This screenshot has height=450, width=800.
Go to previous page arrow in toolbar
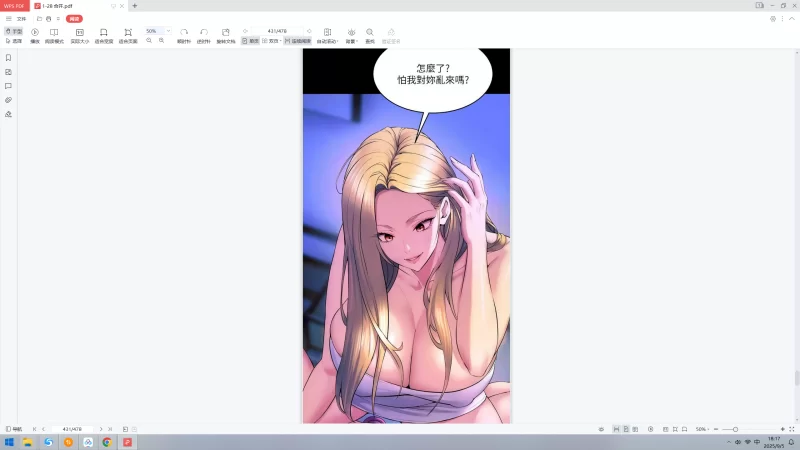(245, 31)
